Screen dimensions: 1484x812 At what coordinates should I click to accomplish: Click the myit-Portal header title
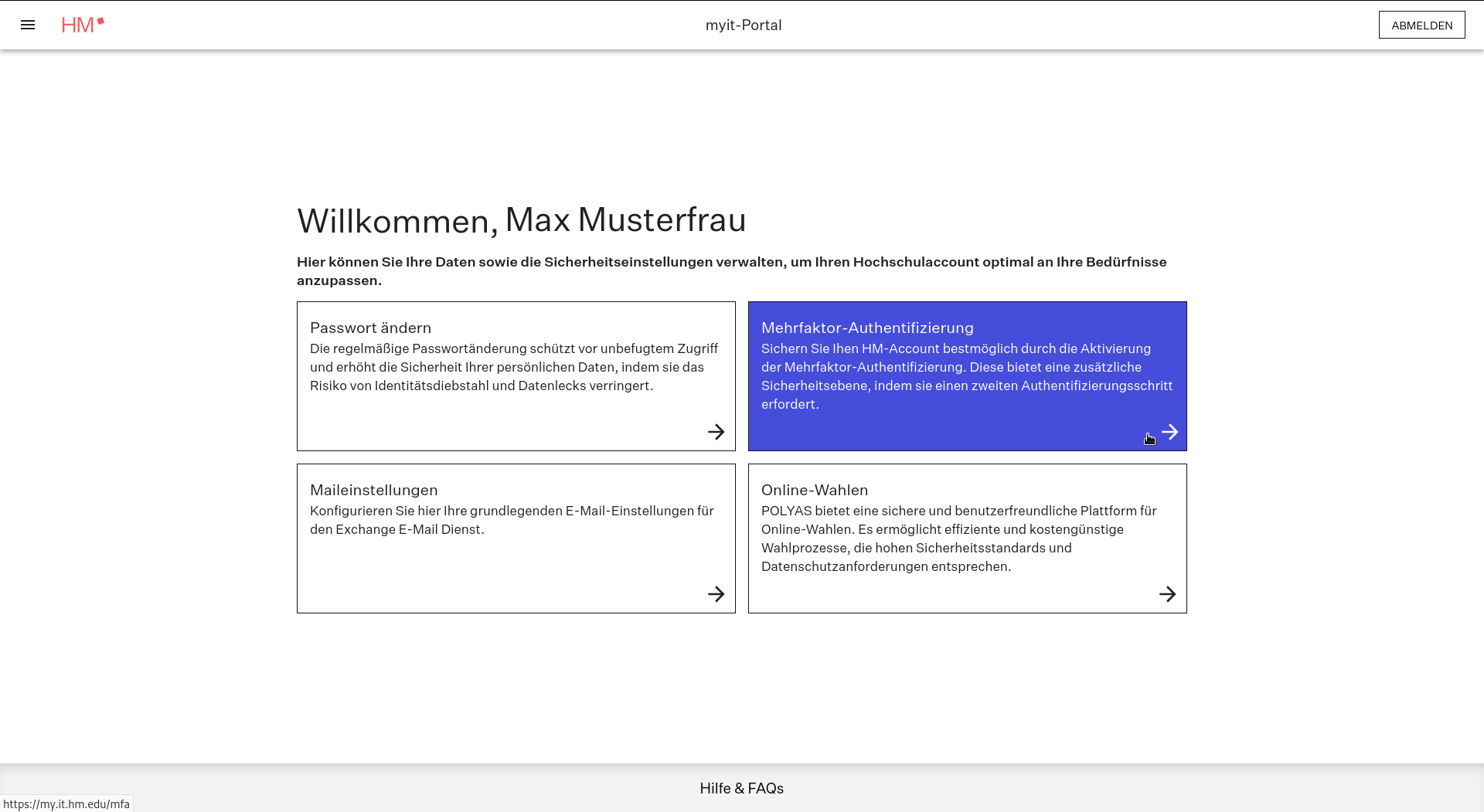coord(743,25)
